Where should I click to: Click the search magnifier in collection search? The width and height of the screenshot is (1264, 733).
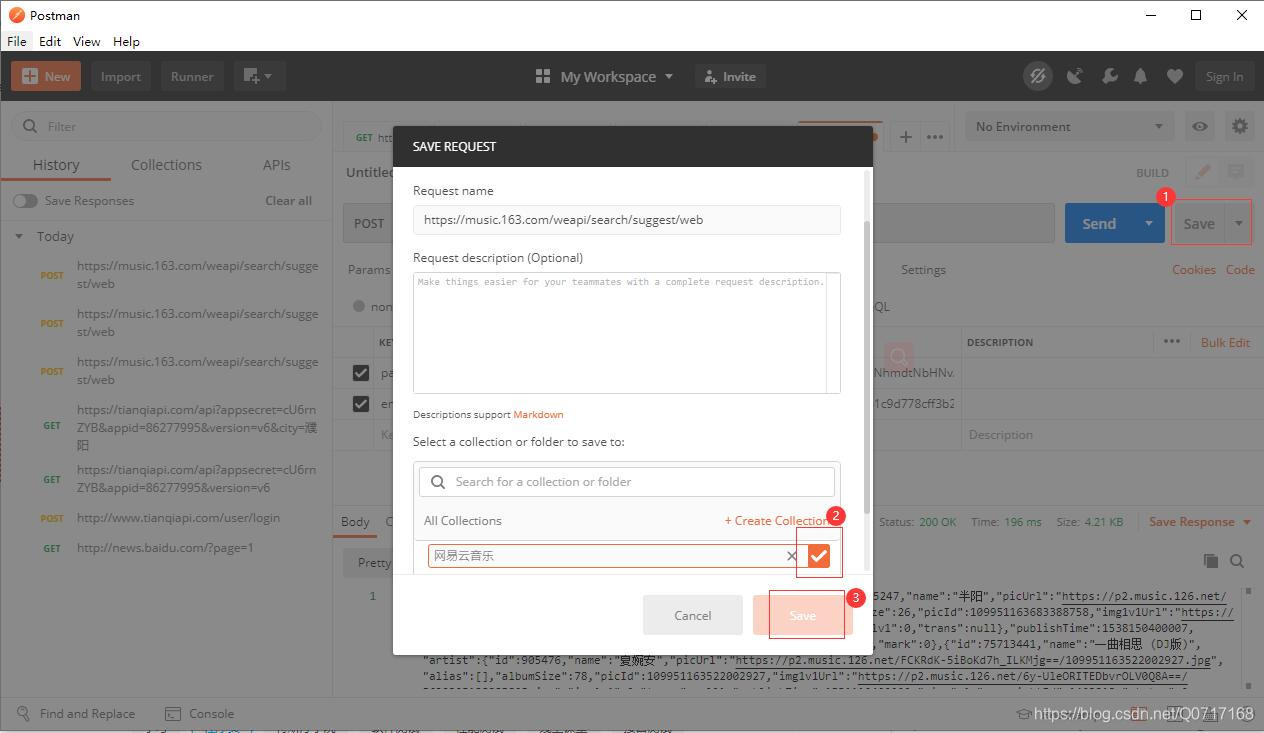438,482
